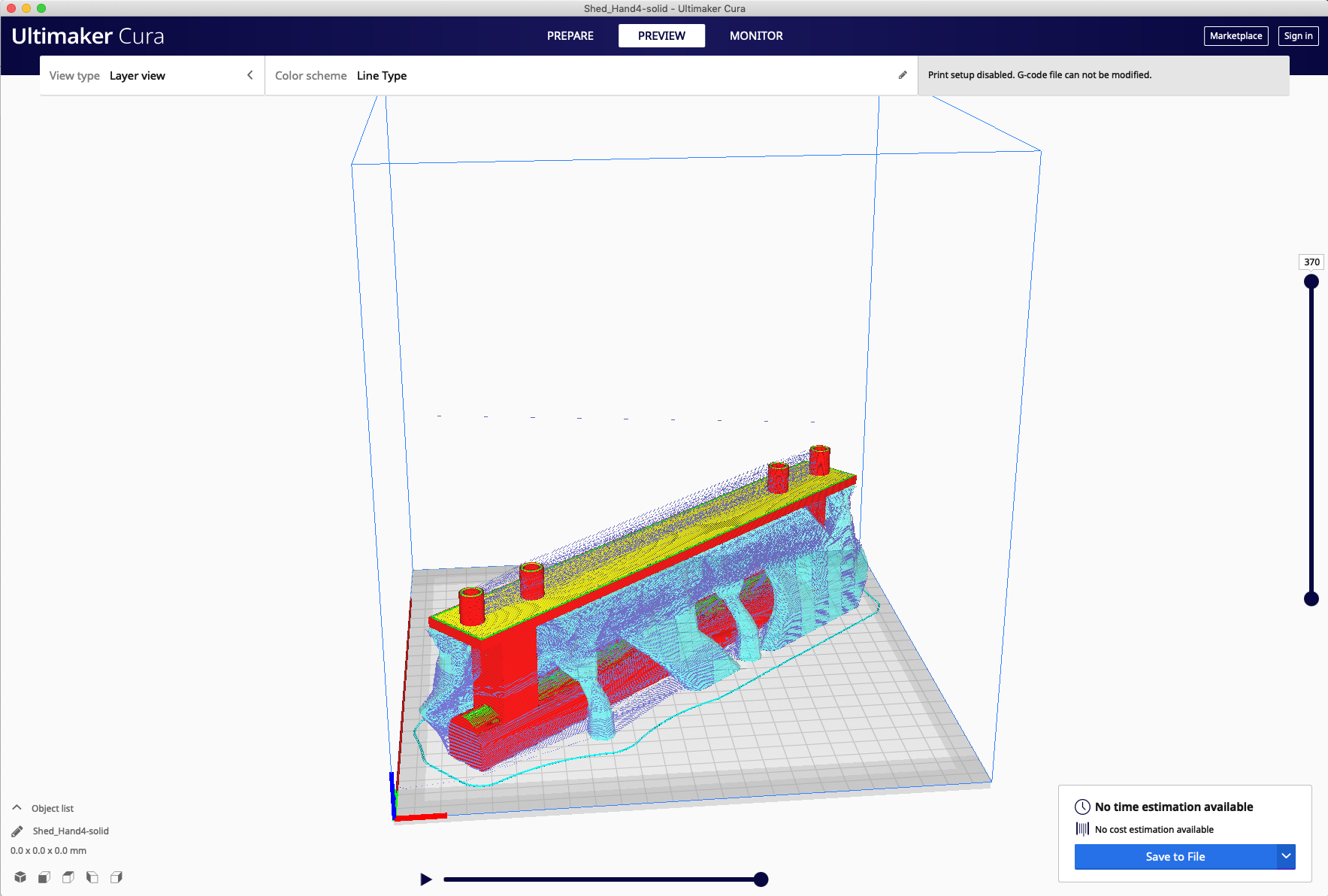The height and width of the screenshot is (896, 1328).
Task: Open the MONITOR stage tab
Action: pyautogui.click(x=756, y=36)
